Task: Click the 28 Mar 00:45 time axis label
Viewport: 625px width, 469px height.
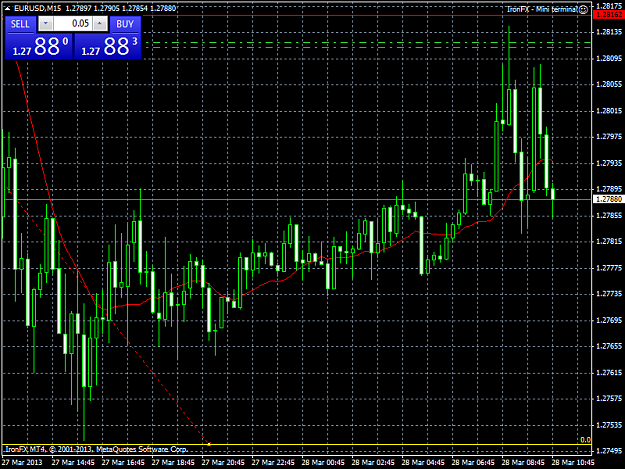Action: point(323,463)
